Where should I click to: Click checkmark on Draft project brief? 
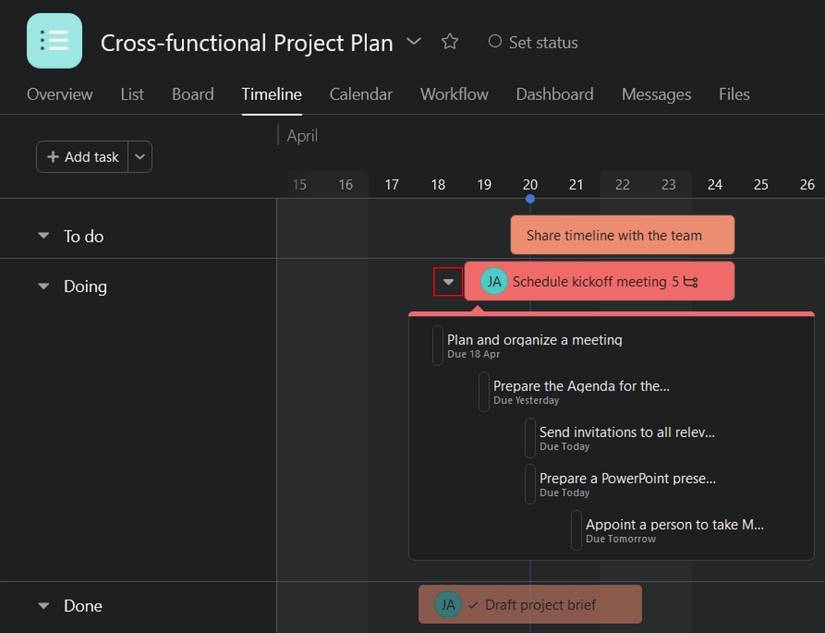472,605
